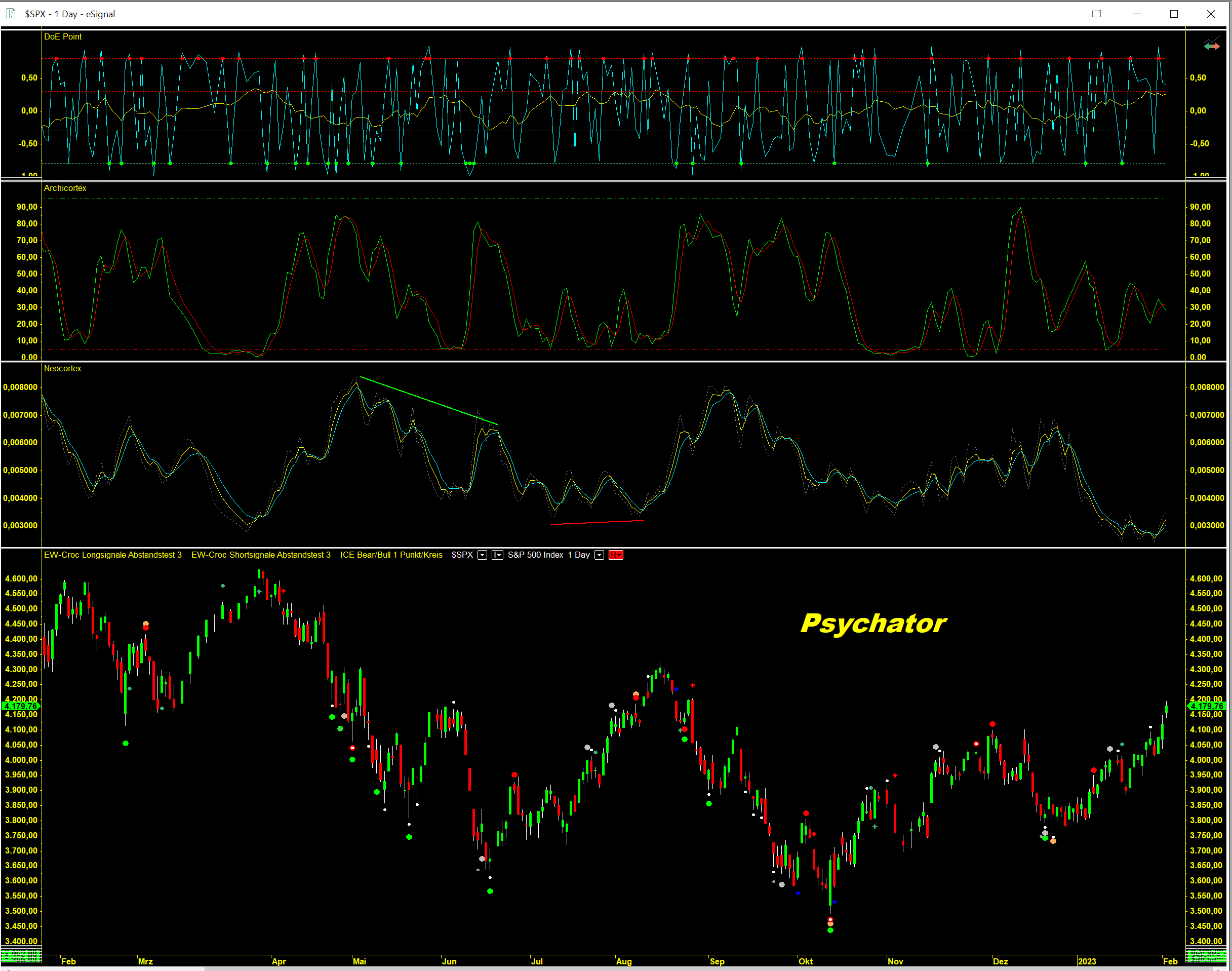The height and width of the screenshot is (971, 1232).
Task: Select the ICE Bear/Bull 1 Punkt/Kreis study label
Action: click(391, 555)
